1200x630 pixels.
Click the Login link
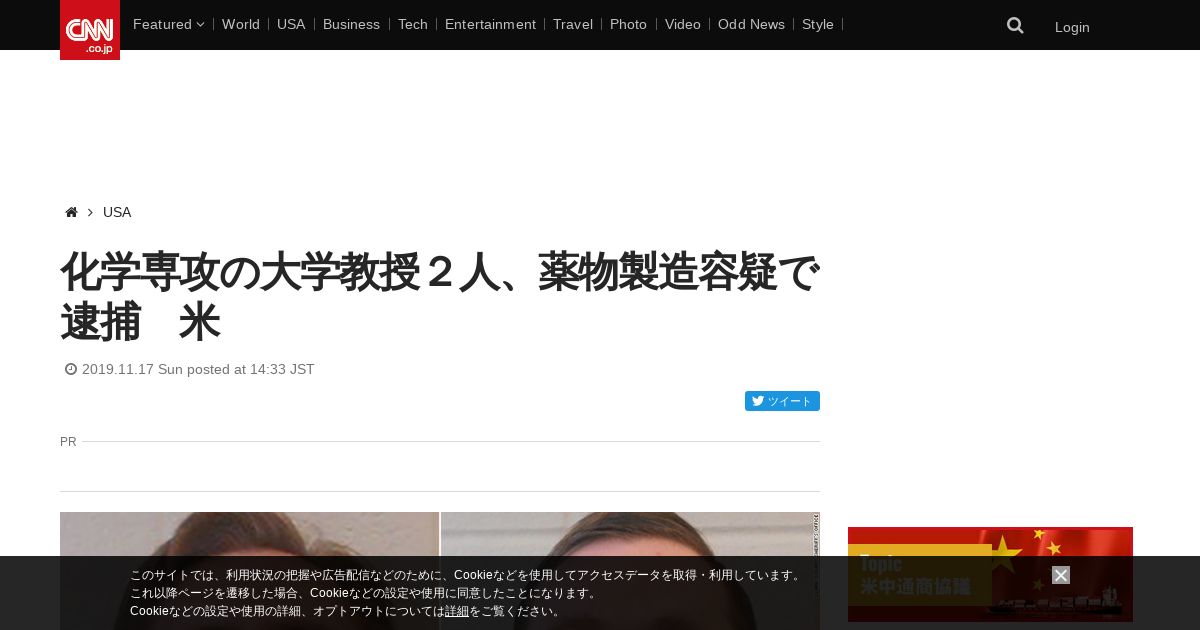click(x=1072, y=27)
